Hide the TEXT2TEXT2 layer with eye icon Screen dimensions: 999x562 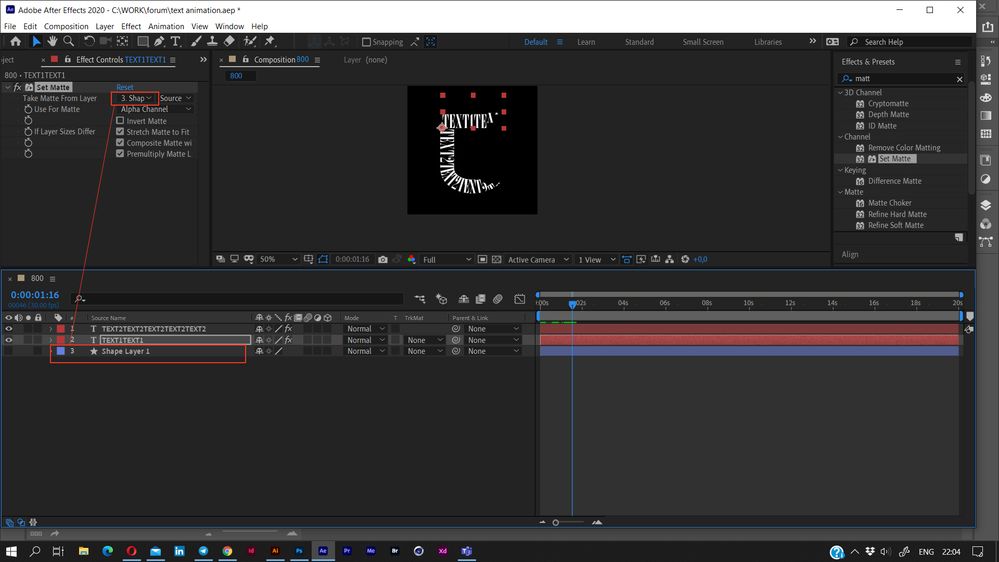(x=9, y=329)
